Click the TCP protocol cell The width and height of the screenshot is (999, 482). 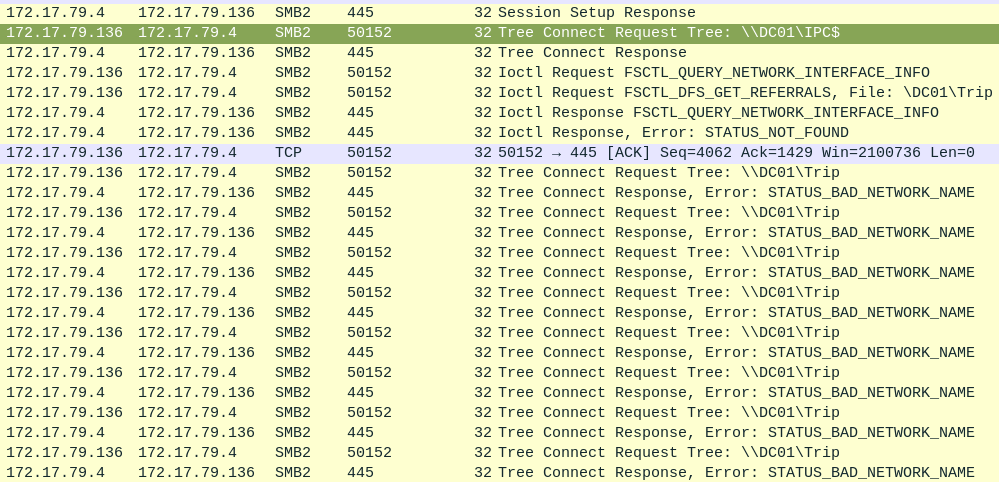click(x=288, y=153)
